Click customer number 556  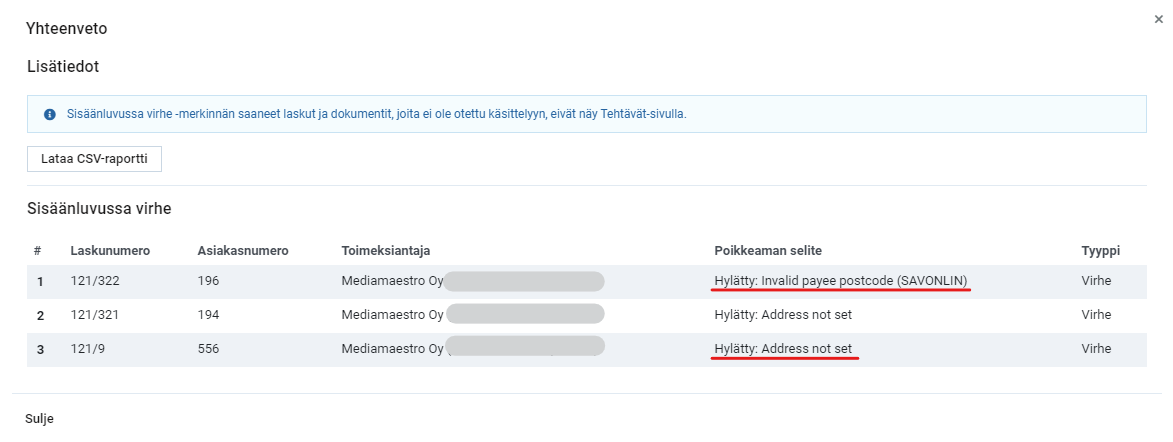click(208, 349)
